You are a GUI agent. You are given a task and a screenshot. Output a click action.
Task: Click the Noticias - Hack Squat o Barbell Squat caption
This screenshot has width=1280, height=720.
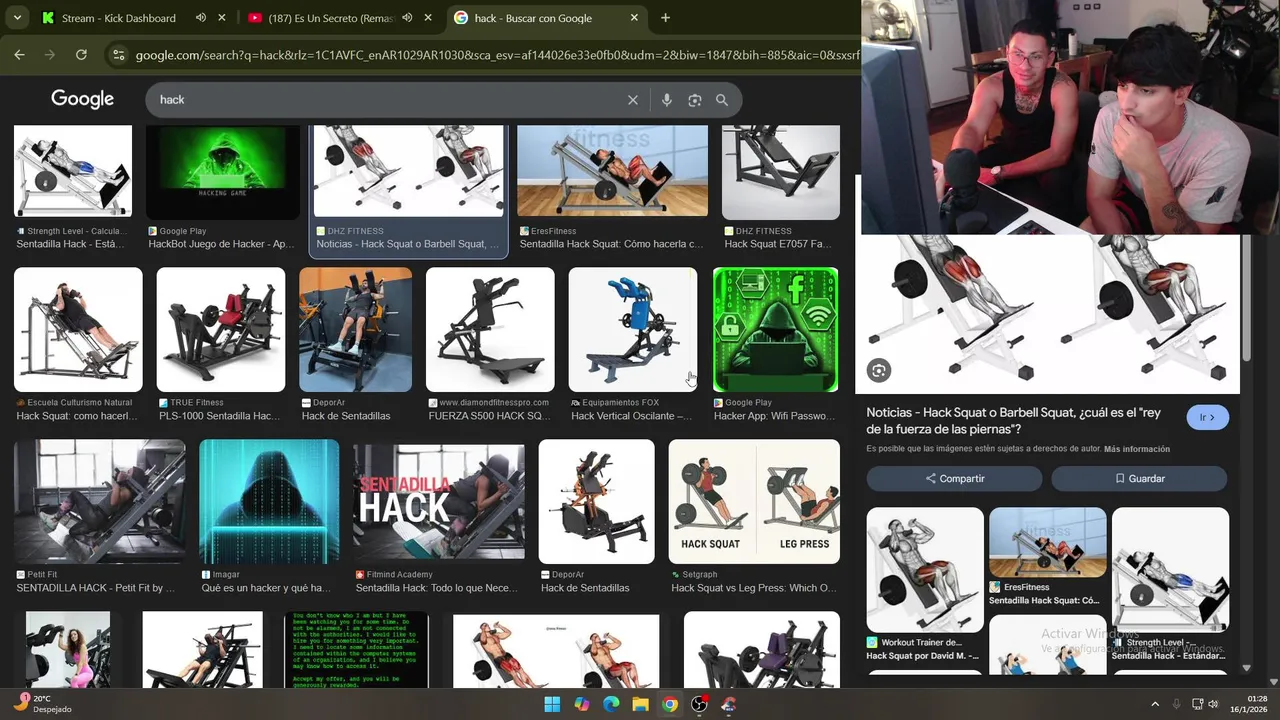coord(407,244)
